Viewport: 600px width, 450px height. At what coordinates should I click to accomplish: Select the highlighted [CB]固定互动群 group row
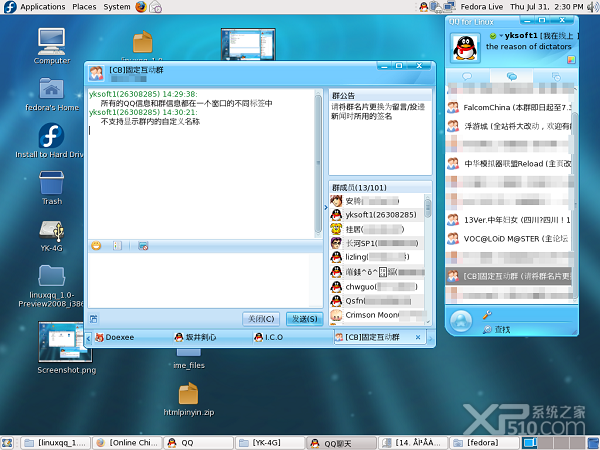509,276
